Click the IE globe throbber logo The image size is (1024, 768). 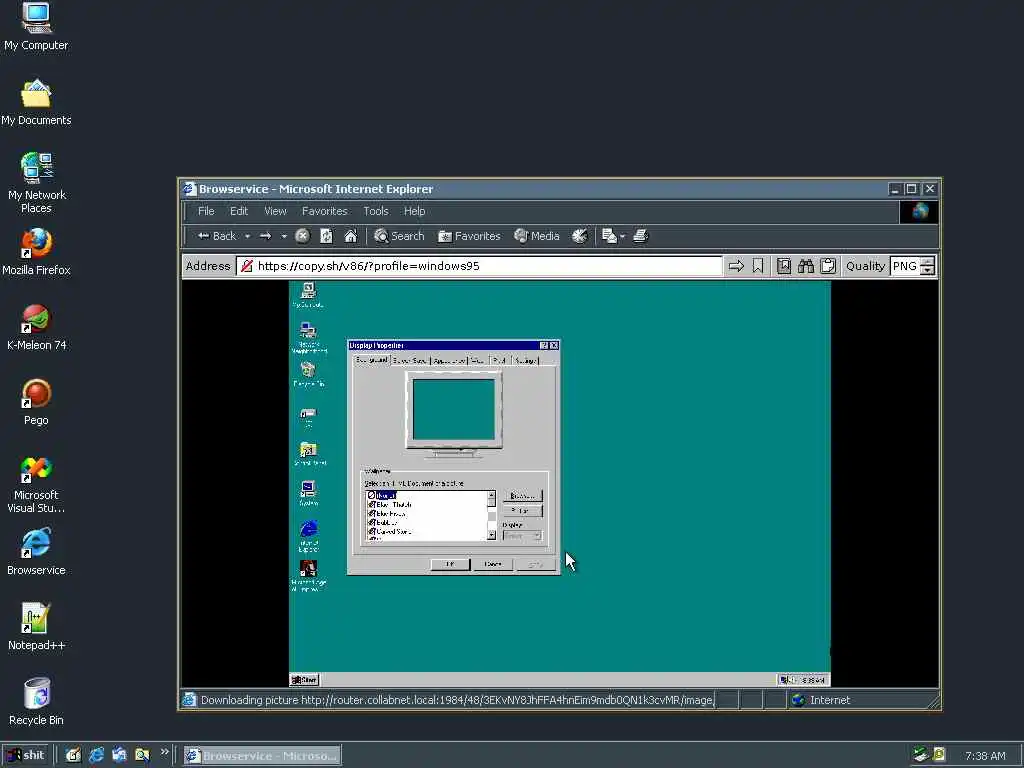920,212
